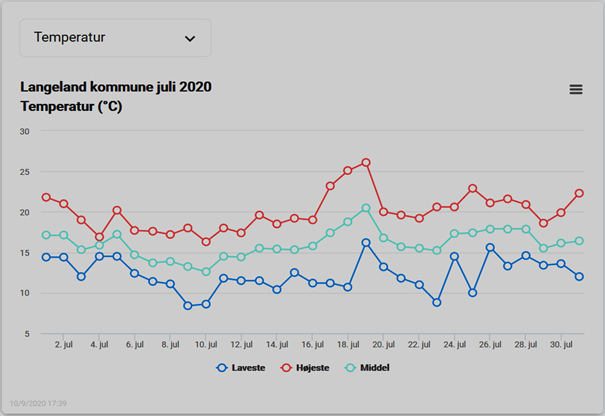Click the teal Middel legend marker

point(350,368)
